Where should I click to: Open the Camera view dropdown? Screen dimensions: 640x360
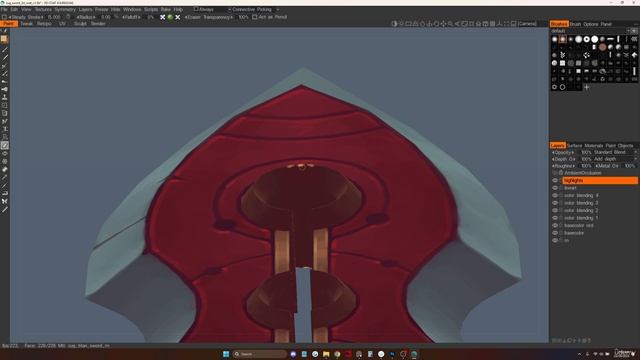coord(527,24)
